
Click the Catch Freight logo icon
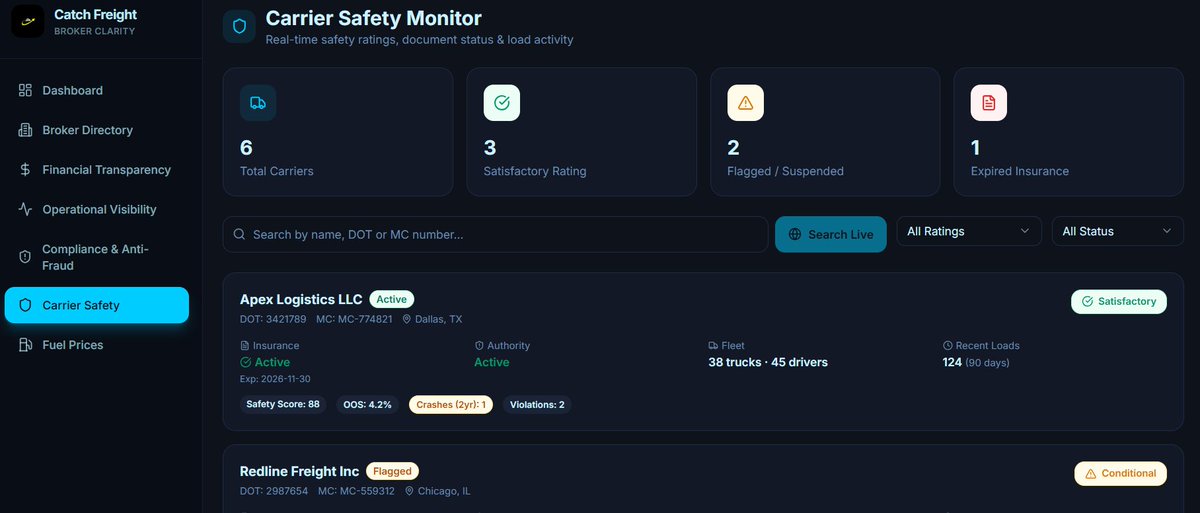pyautogui.click(x=27, y=22)
